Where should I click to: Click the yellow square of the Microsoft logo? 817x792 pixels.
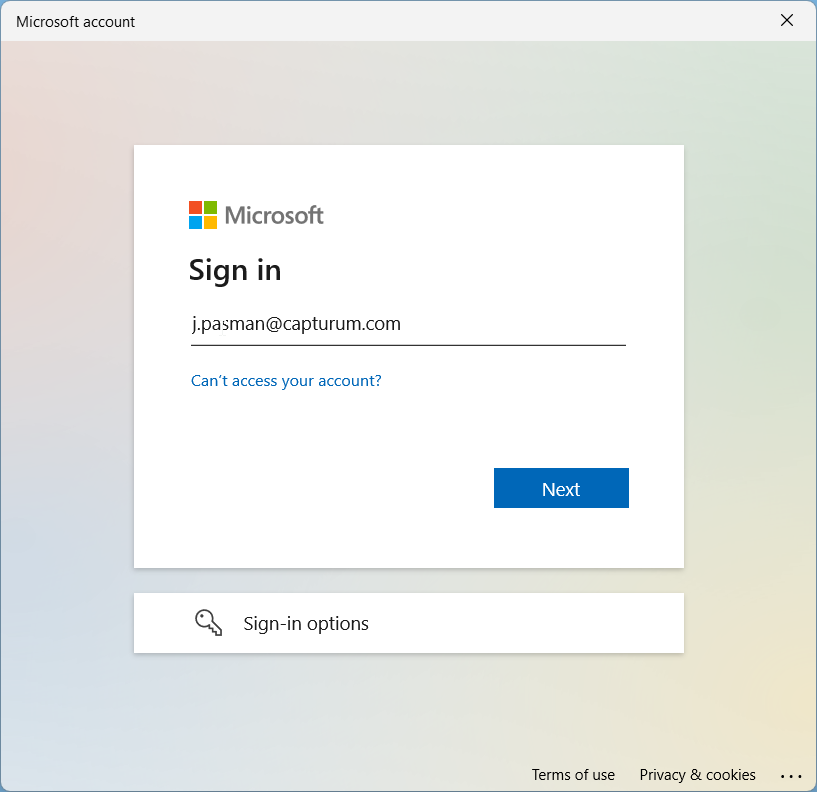click(x=211, y=223)
